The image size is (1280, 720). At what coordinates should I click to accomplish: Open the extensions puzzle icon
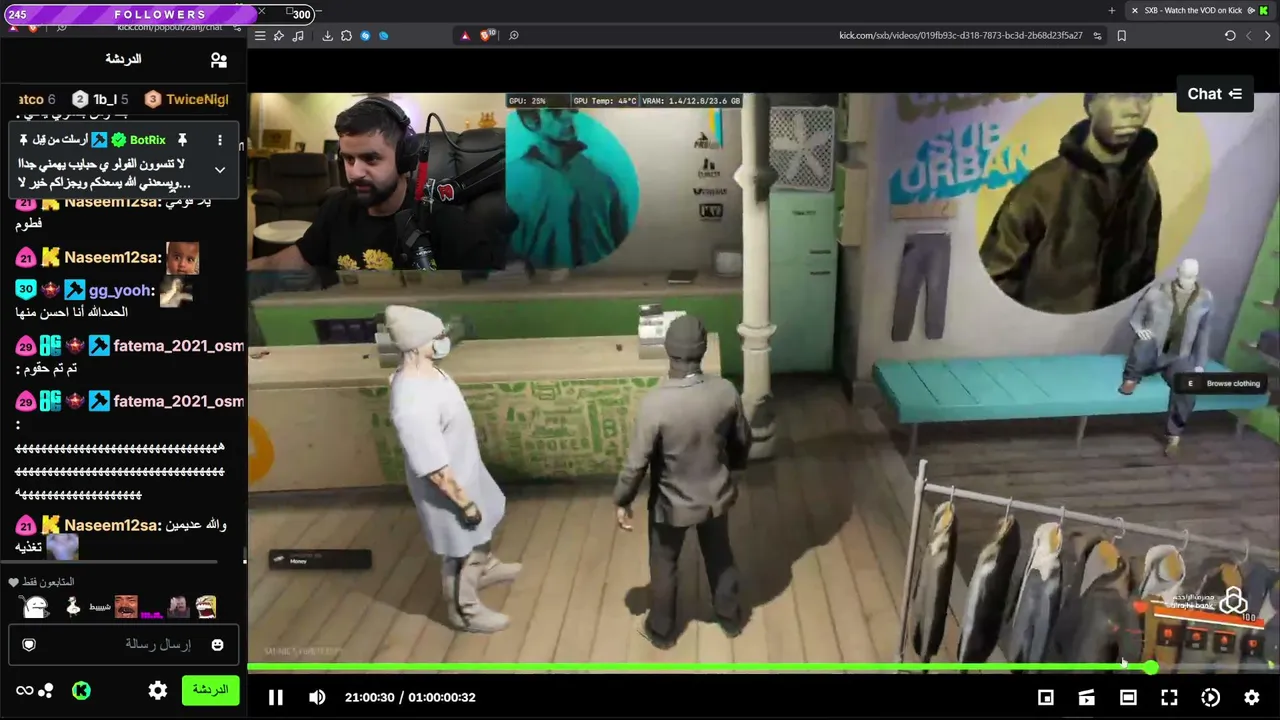click(x=346, y=36)
